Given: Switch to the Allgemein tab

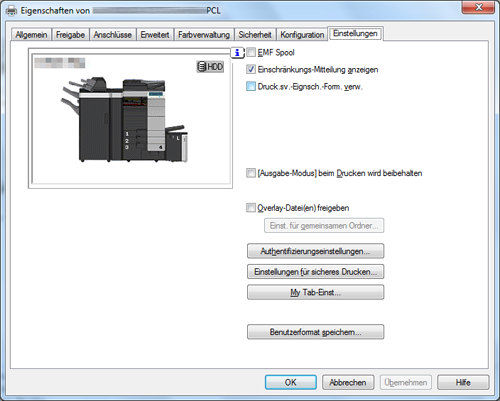Looking at the screenshot, I should [x=31, y=35].
